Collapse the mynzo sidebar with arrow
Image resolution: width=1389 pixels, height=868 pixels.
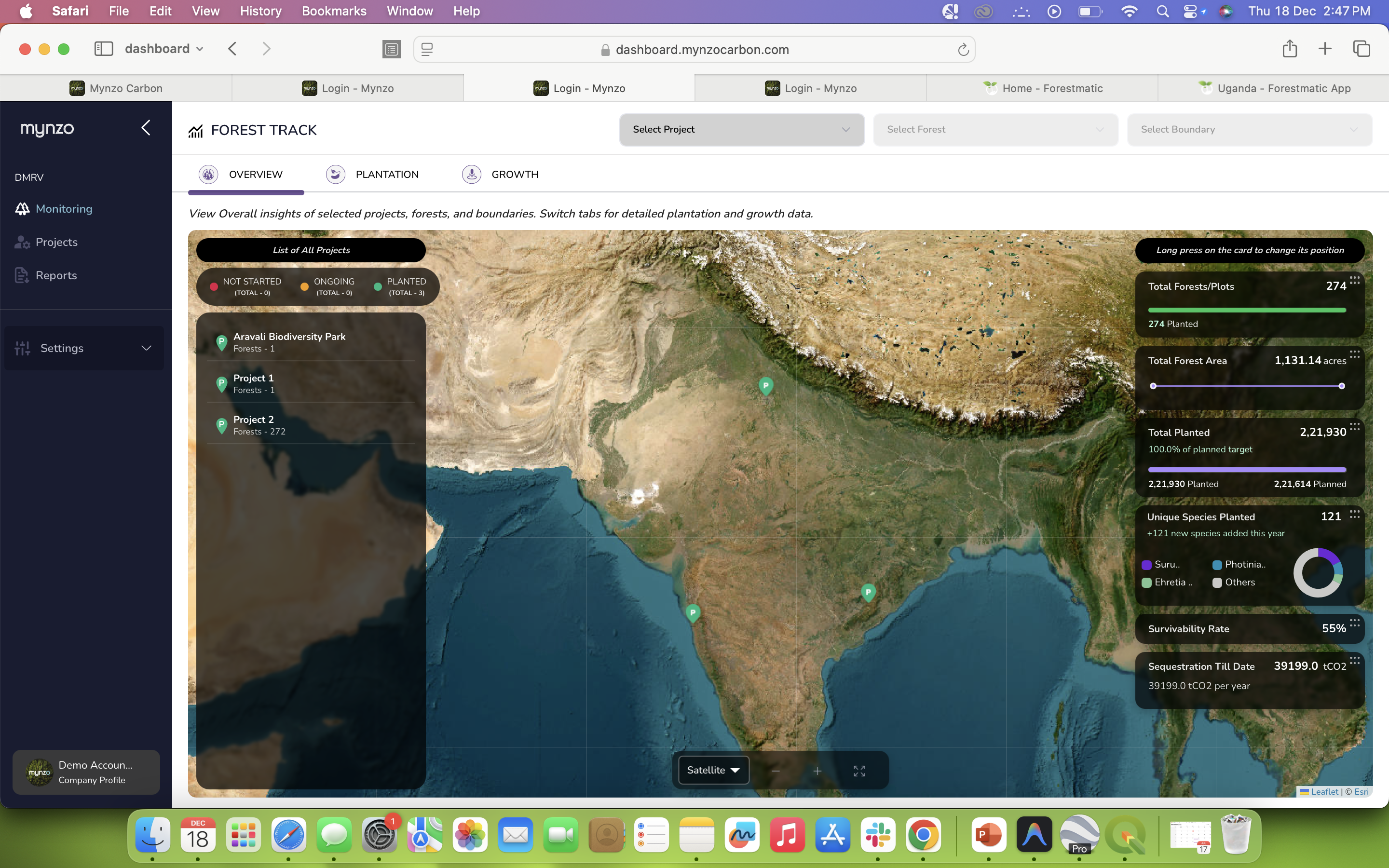[146, 127]
